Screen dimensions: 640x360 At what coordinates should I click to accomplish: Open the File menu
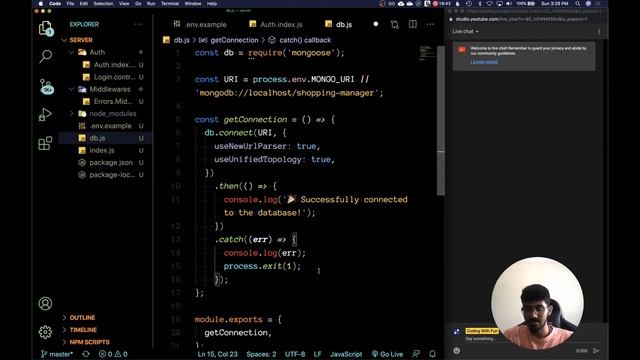click(x=70, y=3)
